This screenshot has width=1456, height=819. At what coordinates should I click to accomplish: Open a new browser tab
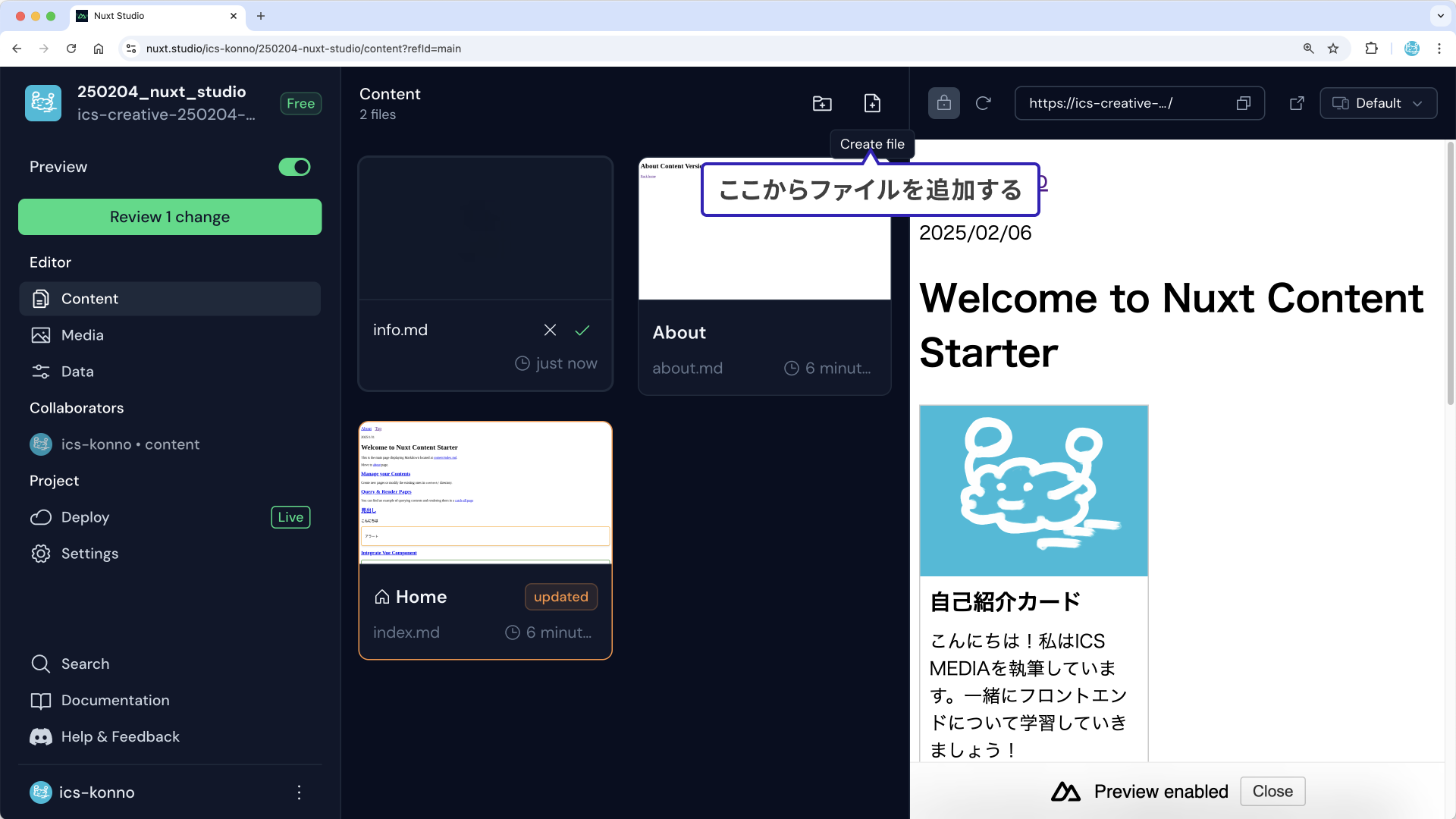pyautogui.click(x=261, y=16)
